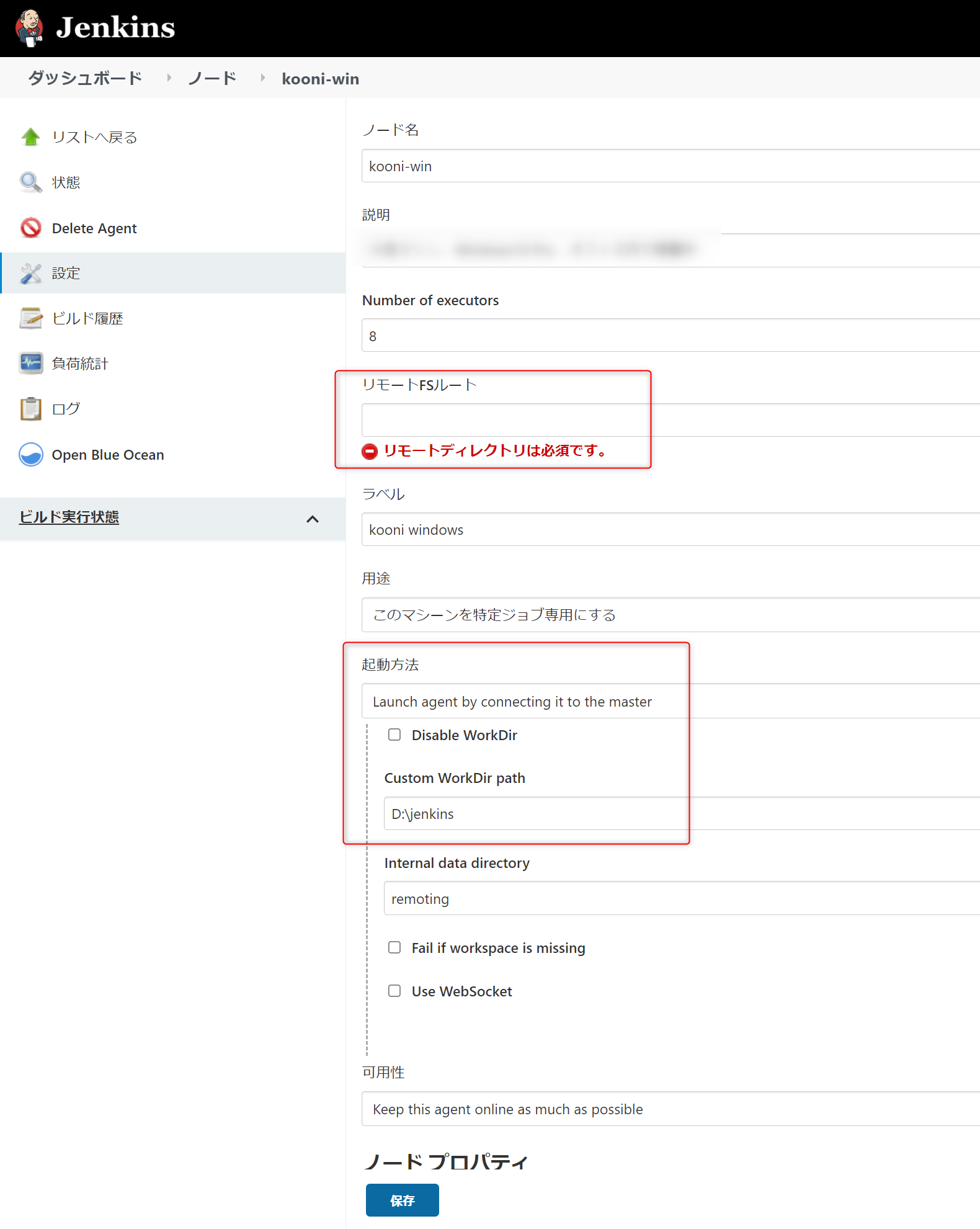Viewport: 980px width, 1229px height.
Task: Click the green up-arrow icon for リストへ戻る
Action: [30, 136]
